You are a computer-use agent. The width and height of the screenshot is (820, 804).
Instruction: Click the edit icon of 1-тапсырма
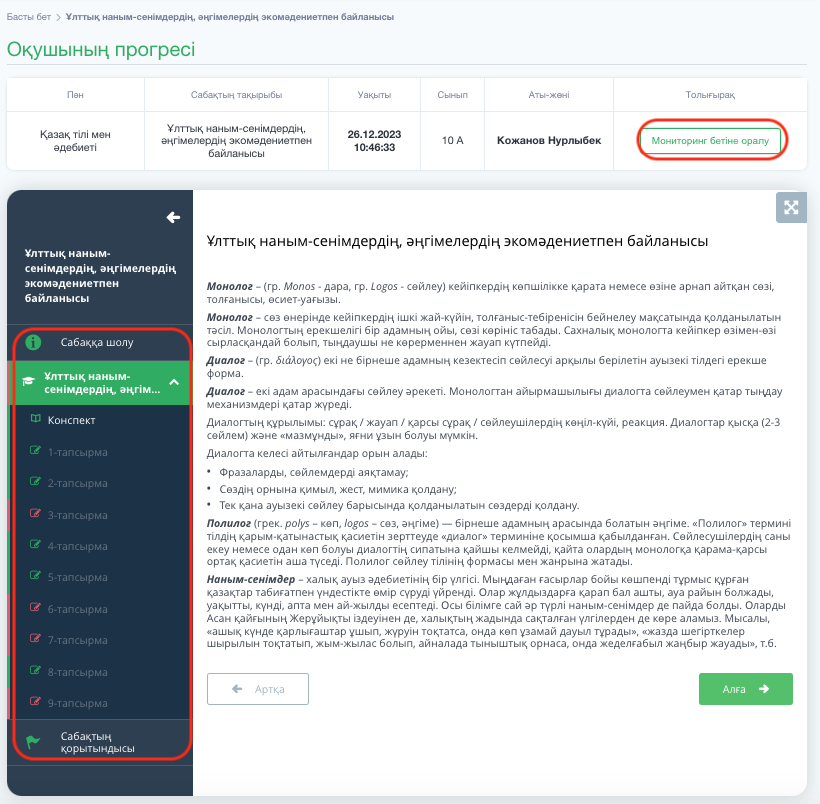pyautogui.click(x=35, y=450)
